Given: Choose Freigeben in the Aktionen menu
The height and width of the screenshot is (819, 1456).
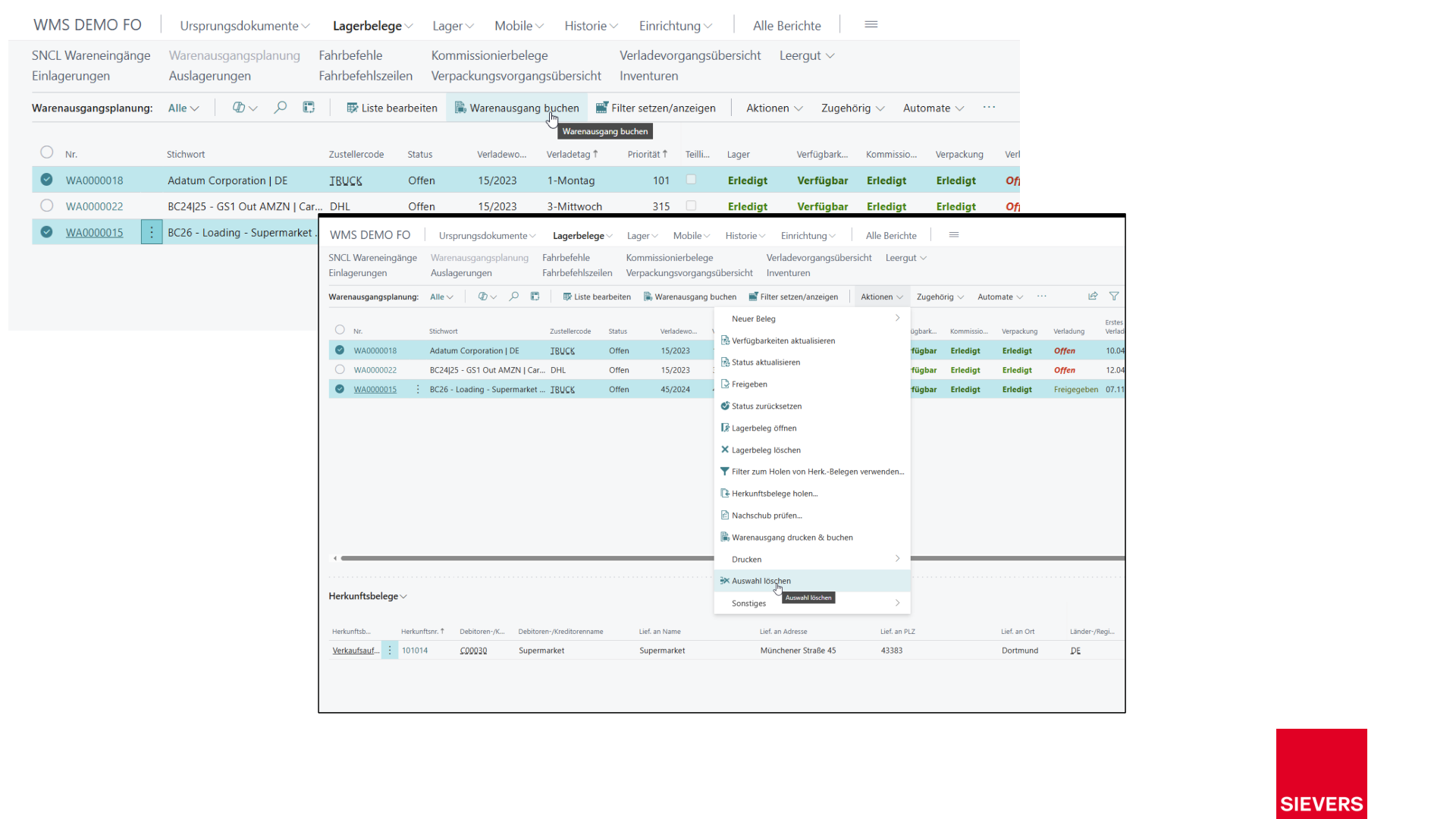Looking at the screenshot, I should pos(748,384).
